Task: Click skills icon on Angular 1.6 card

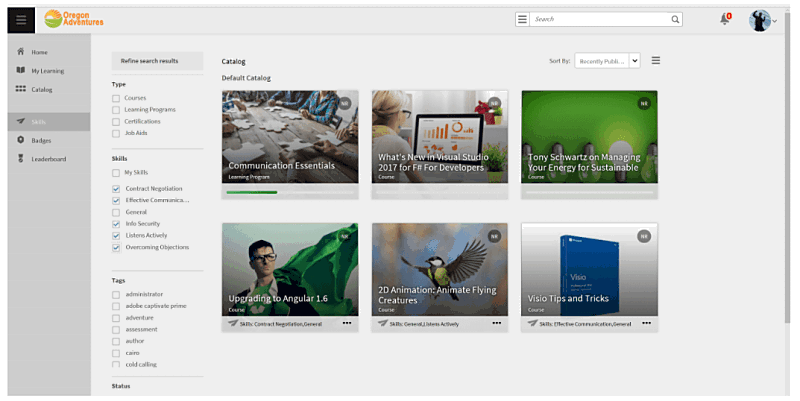Action: [x=233, y=323]
